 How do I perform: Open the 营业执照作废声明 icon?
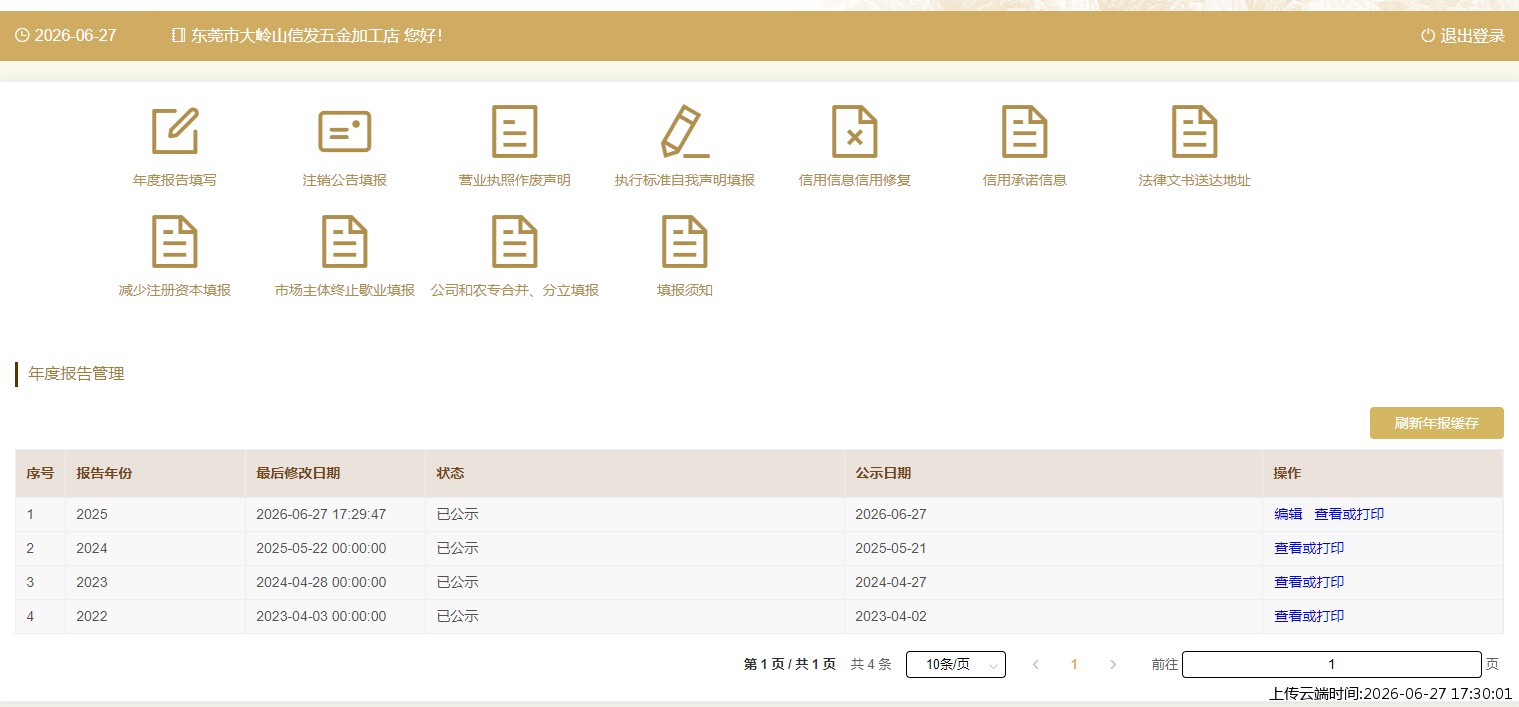point(515,131)
